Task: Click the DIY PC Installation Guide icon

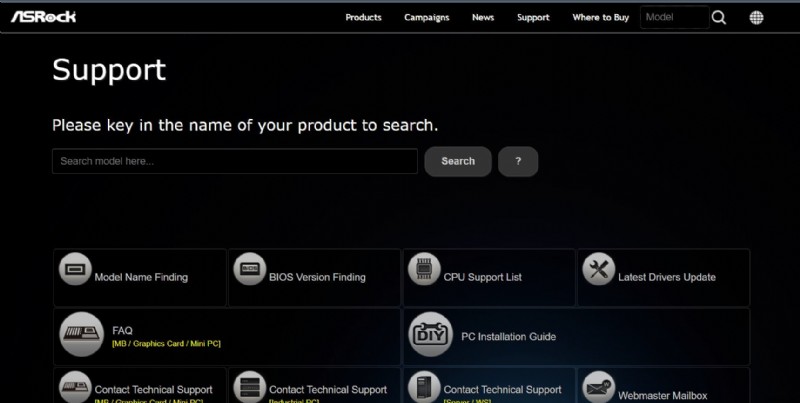Action: tap(431, 334)
